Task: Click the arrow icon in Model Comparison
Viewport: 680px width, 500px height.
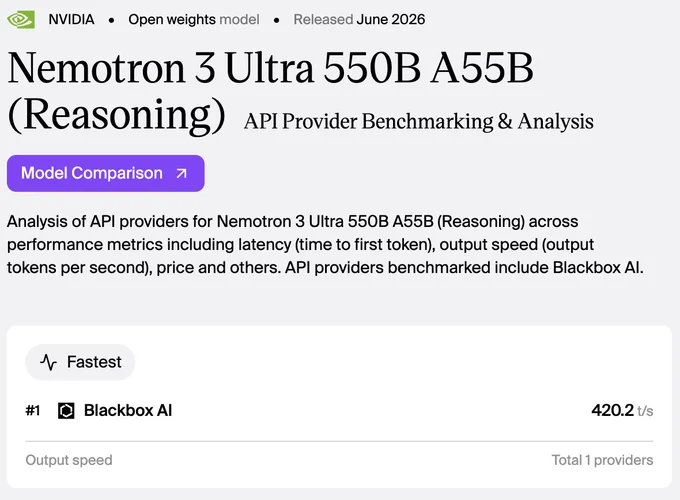Action: point(181,173)
